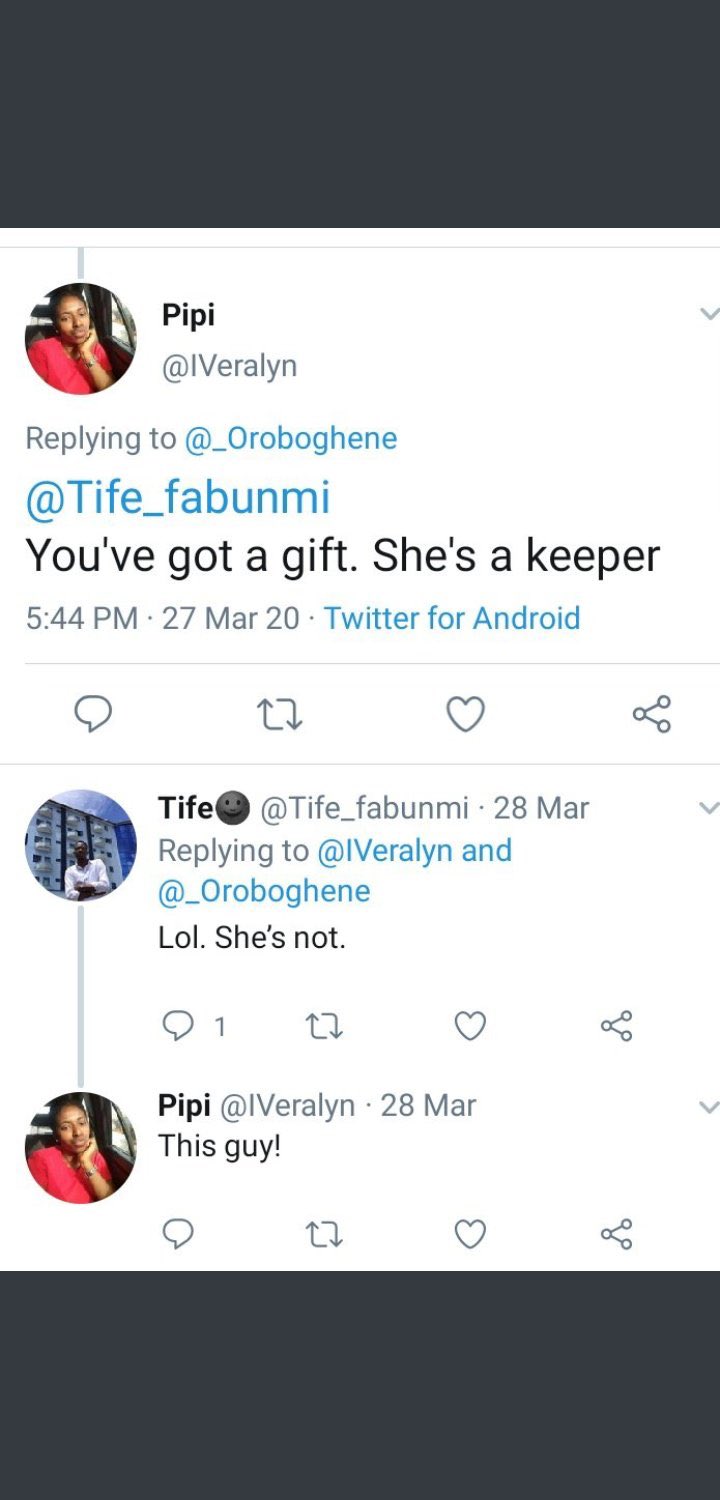Share Tife's "Lol. She's not." reply
Screen dimensions: 720x1500
pos(617,1026)
